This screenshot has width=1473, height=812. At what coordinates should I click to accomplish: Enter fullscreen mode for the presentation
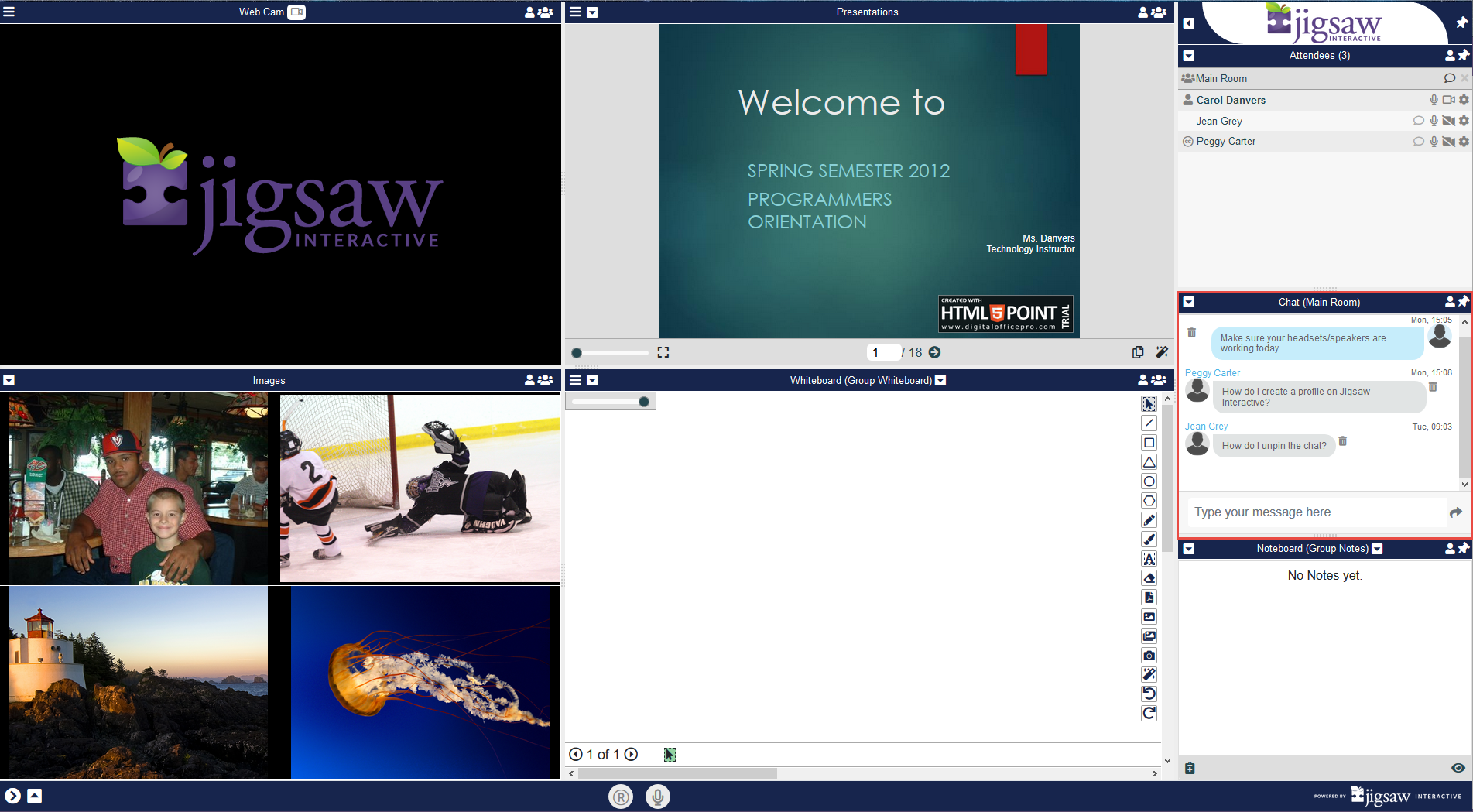[663, 352]
